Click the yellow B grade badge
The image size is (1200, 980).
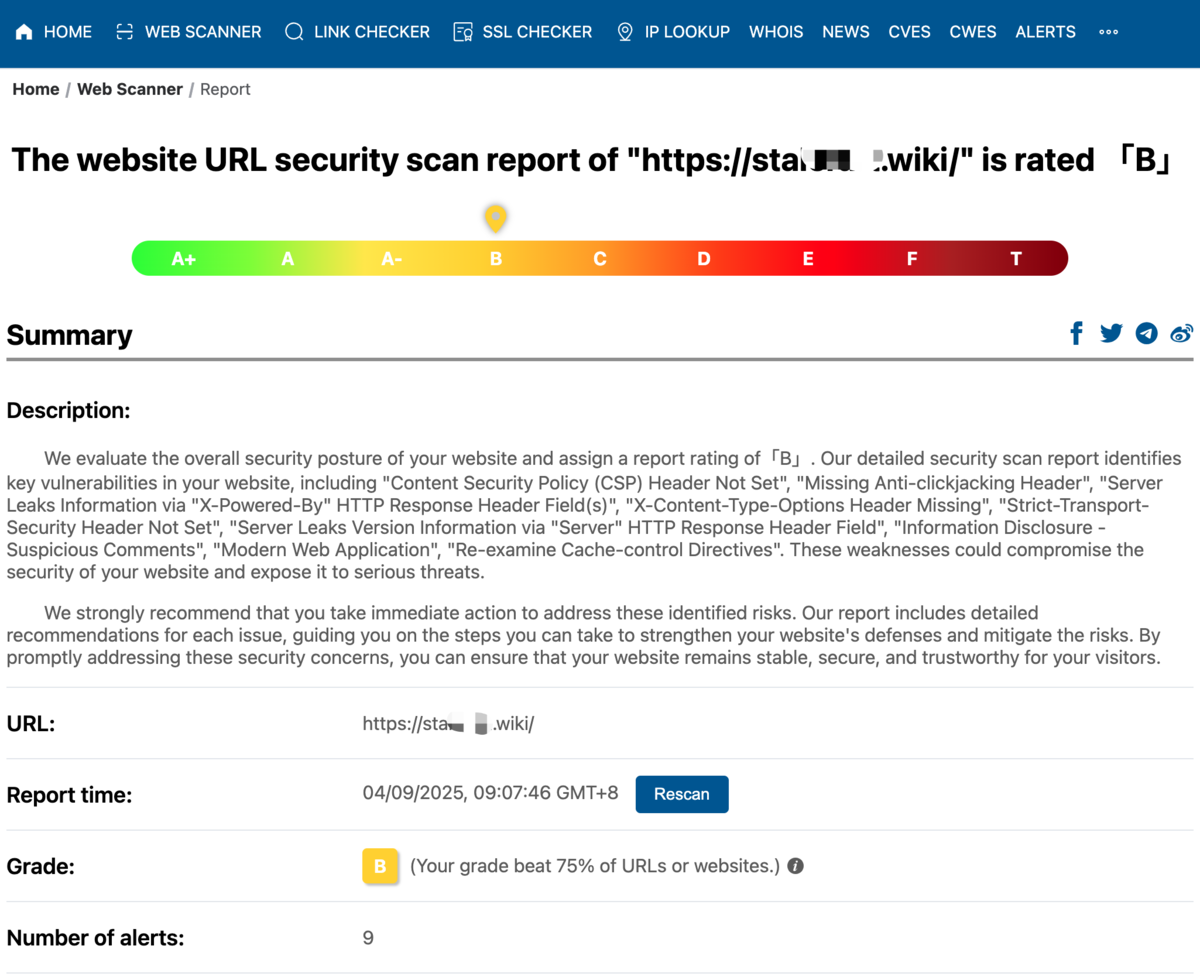380,866
